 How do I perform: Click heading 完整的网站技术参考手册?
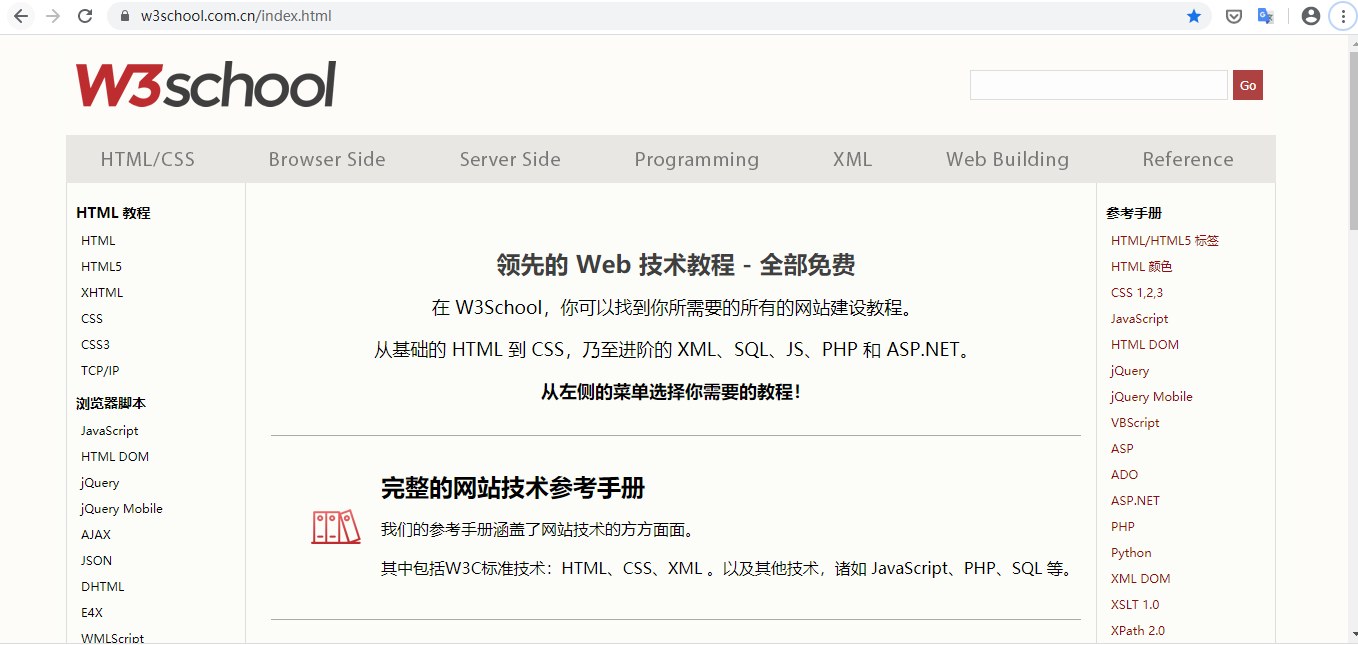513,488
